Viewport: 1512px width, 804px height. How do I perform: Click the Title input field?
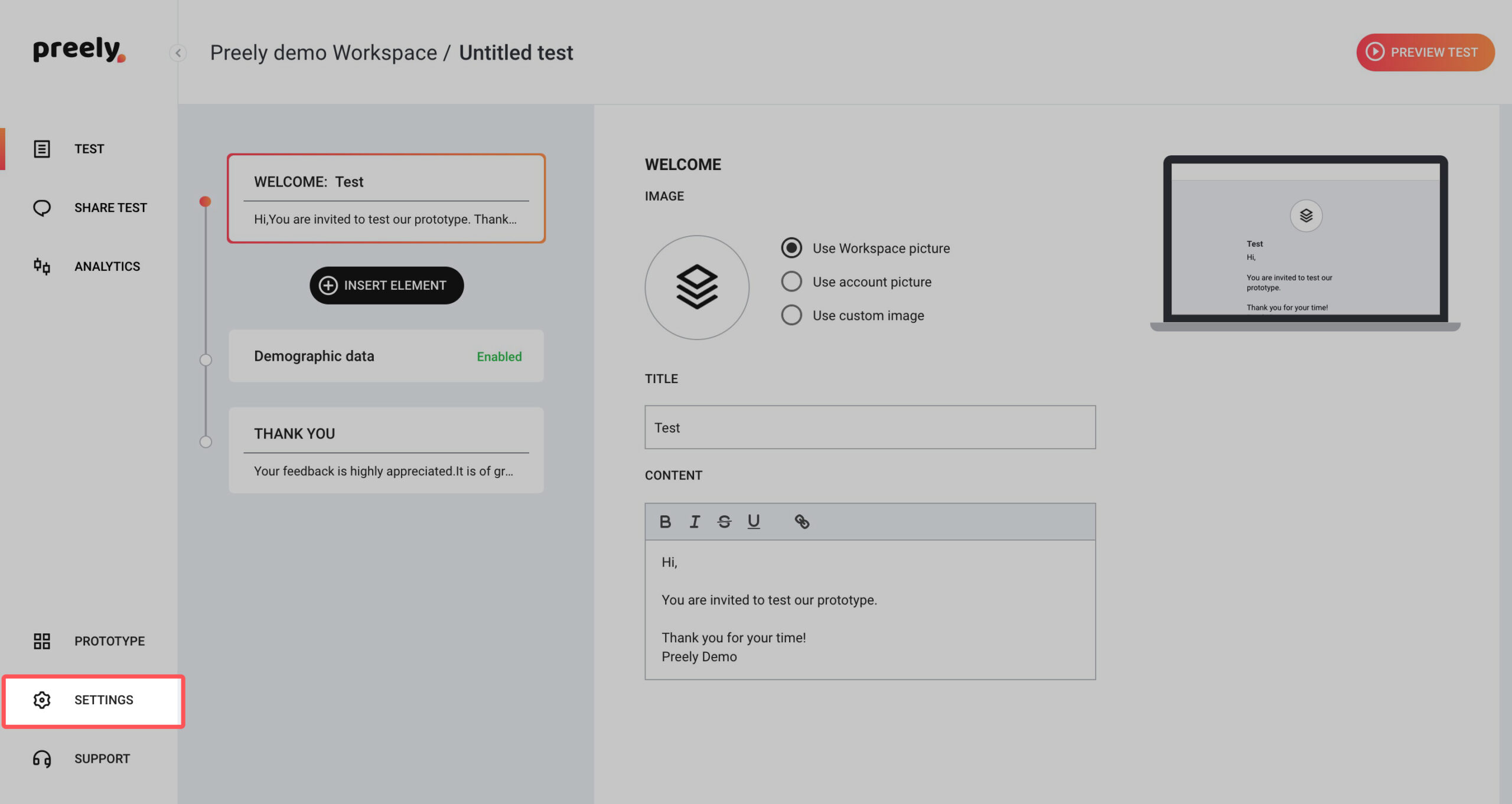[870, 427]
